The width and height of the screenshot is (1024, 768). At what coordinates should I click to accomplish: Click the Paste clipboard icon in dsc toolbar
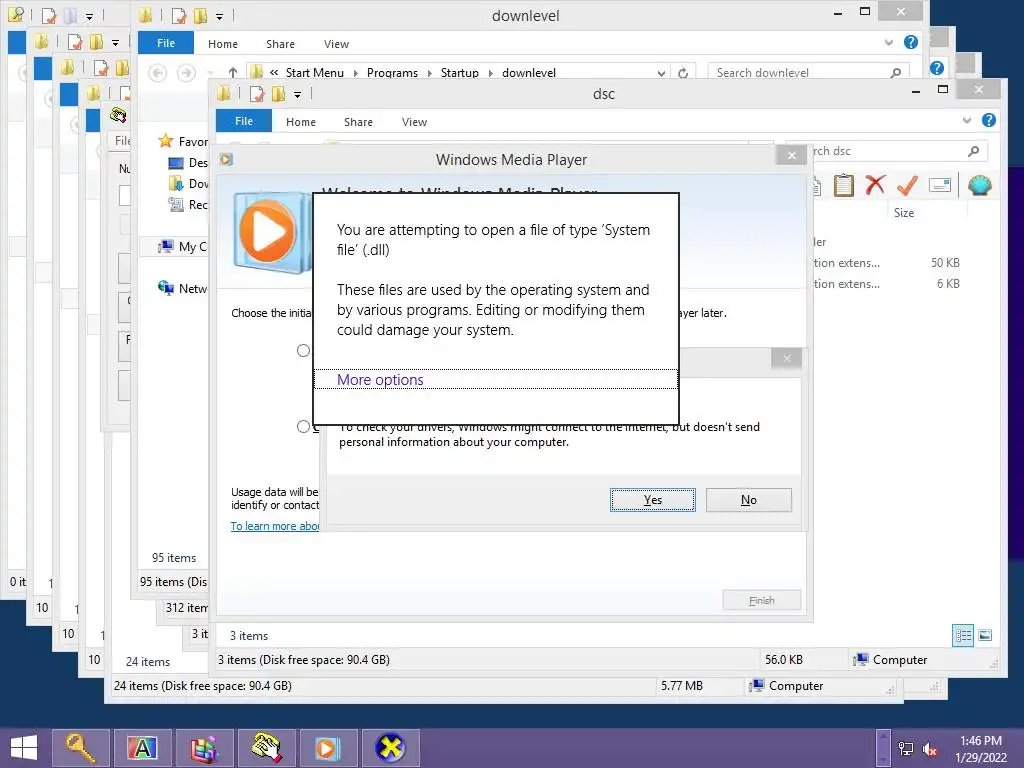click(843, 185)
